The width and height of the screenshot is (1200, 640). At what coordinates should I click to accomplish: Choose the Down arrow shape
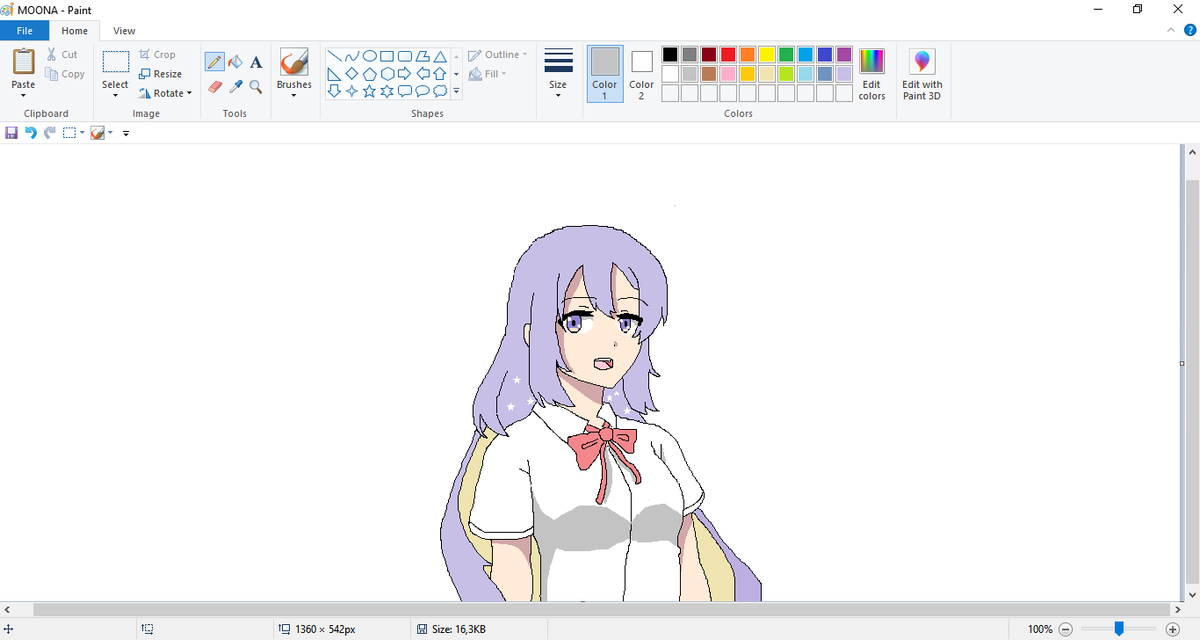click(335, 91)
